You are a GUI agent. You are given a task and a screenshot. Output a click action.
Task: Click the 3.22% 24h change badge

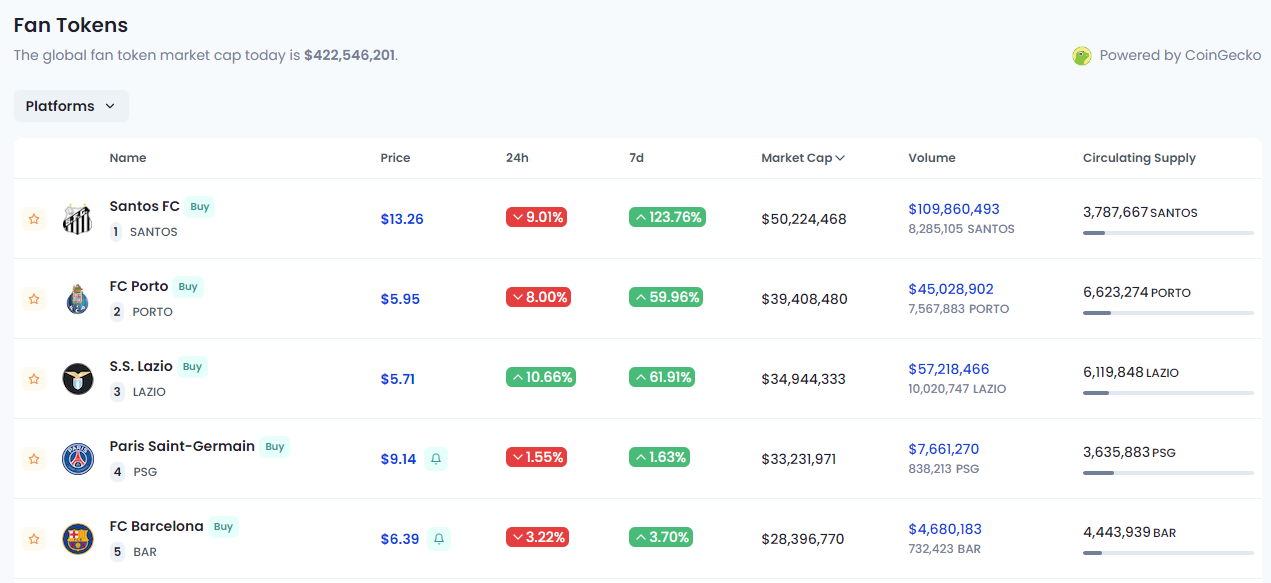538,537
